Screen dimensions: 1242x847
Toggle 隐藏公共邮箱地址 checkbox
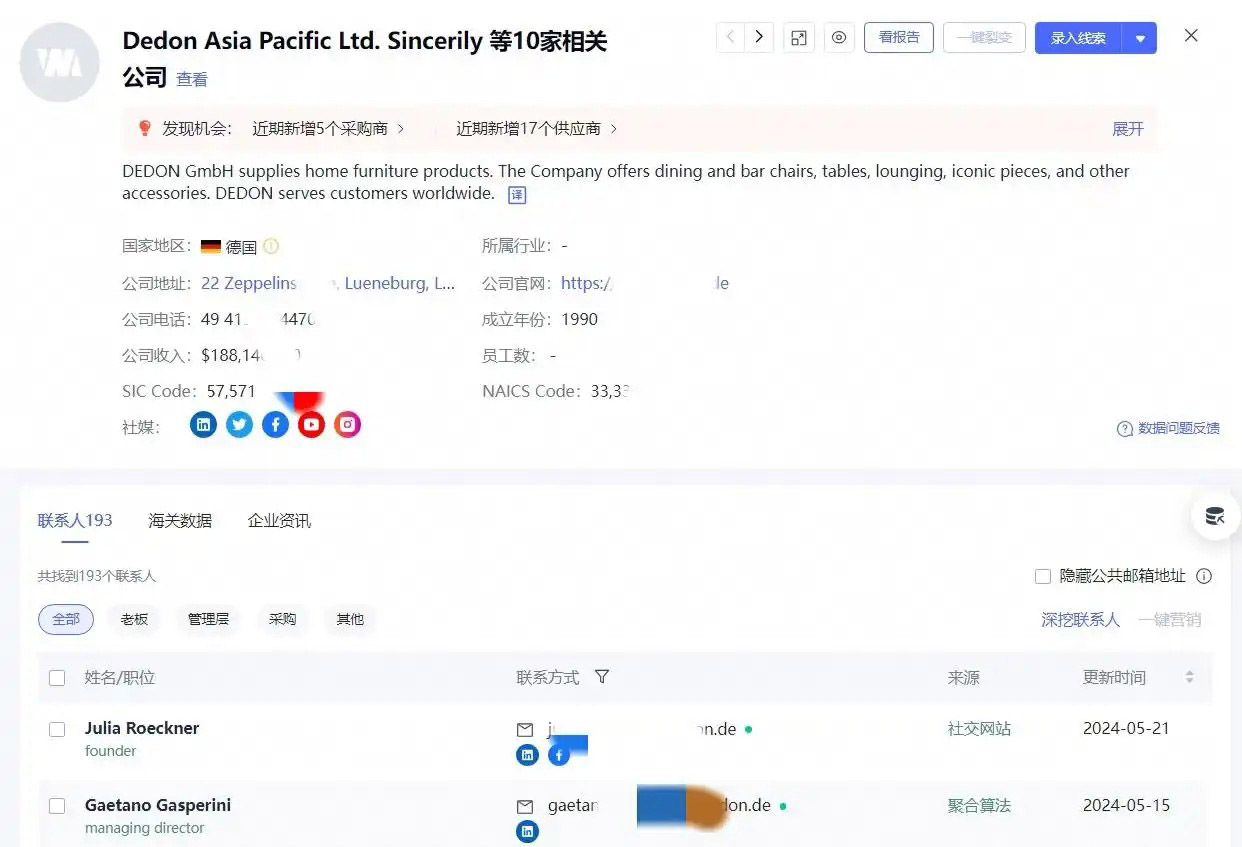click(1043, 576)
